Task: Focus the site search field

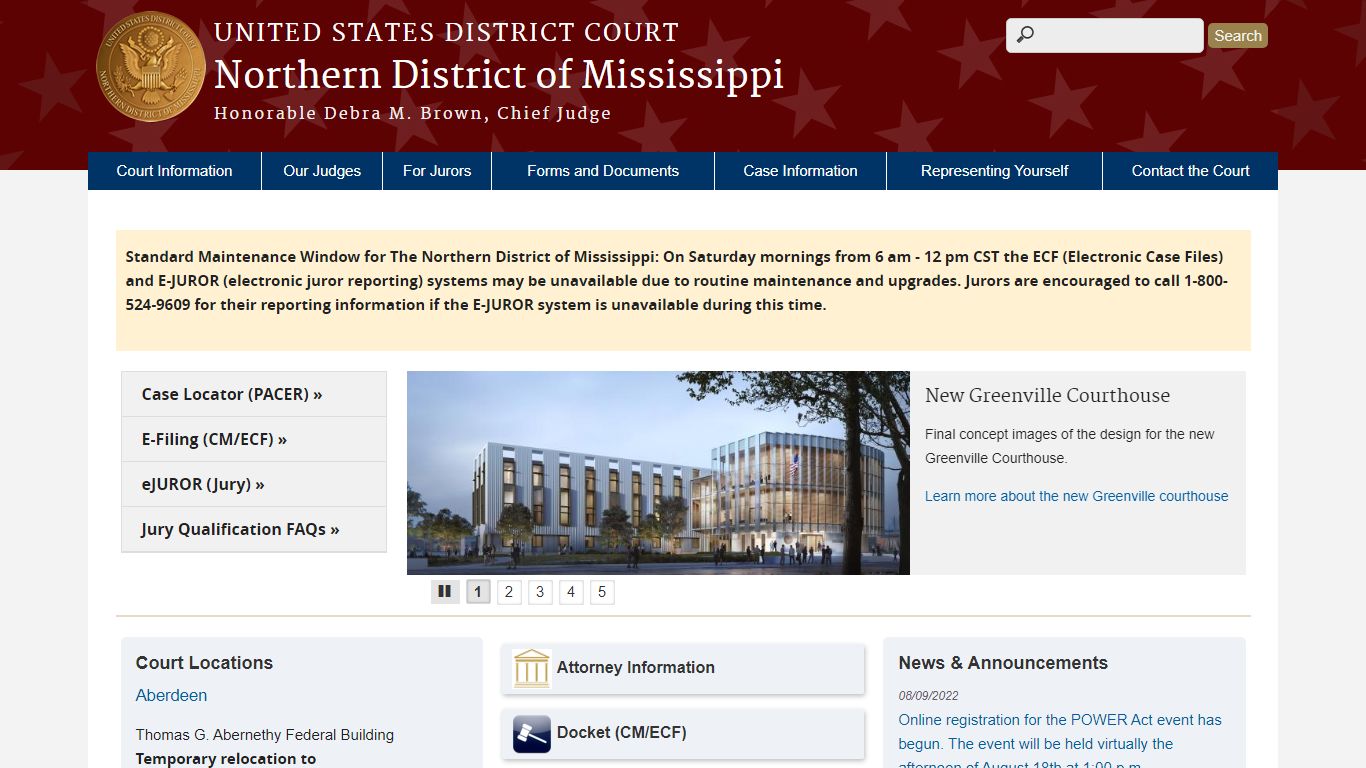Action: (1105, 35)
